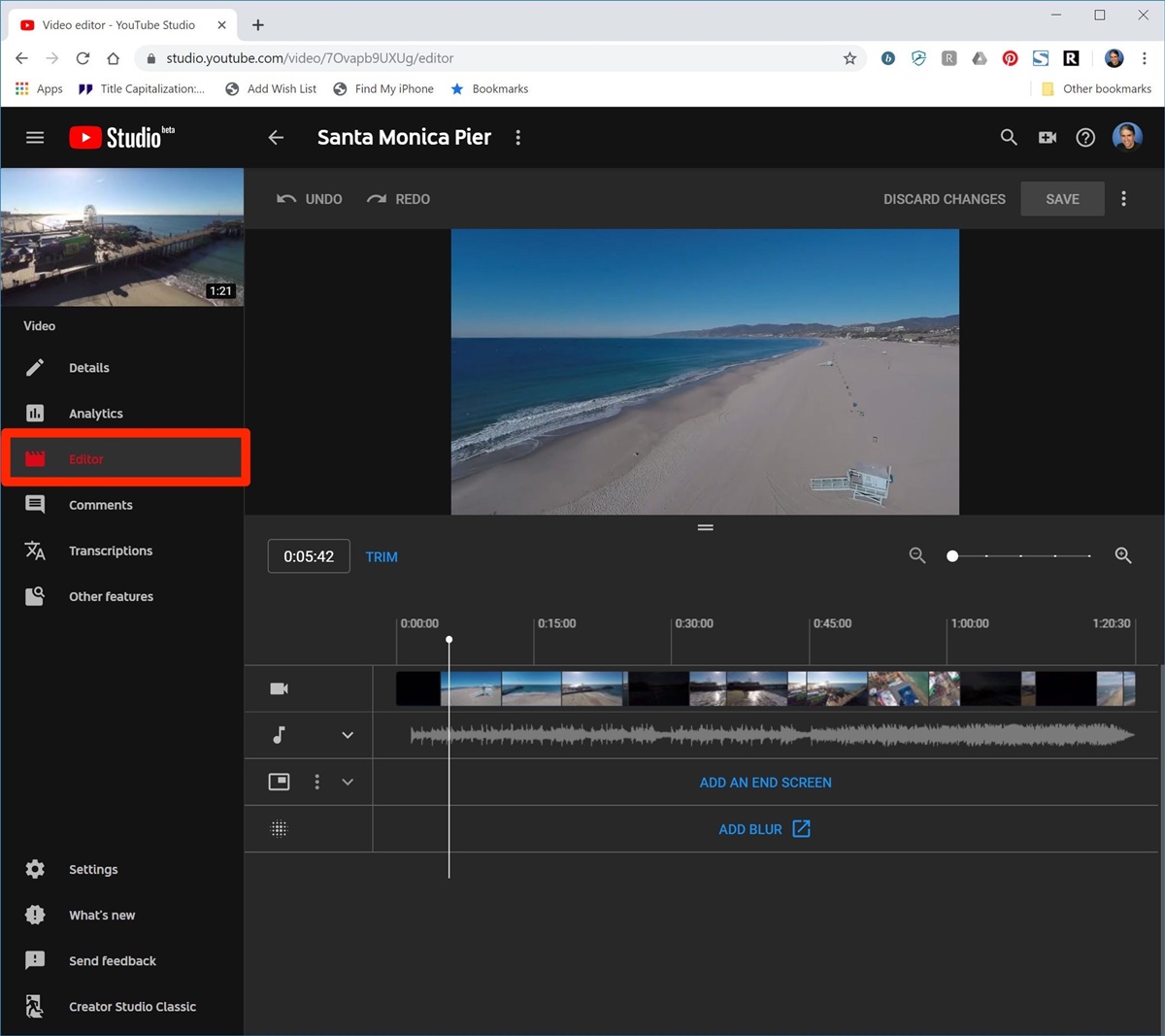Click the back arrow beside Santa Monica Pier
Viewport: 1165px width, 1036px height.
pos(276,138)
